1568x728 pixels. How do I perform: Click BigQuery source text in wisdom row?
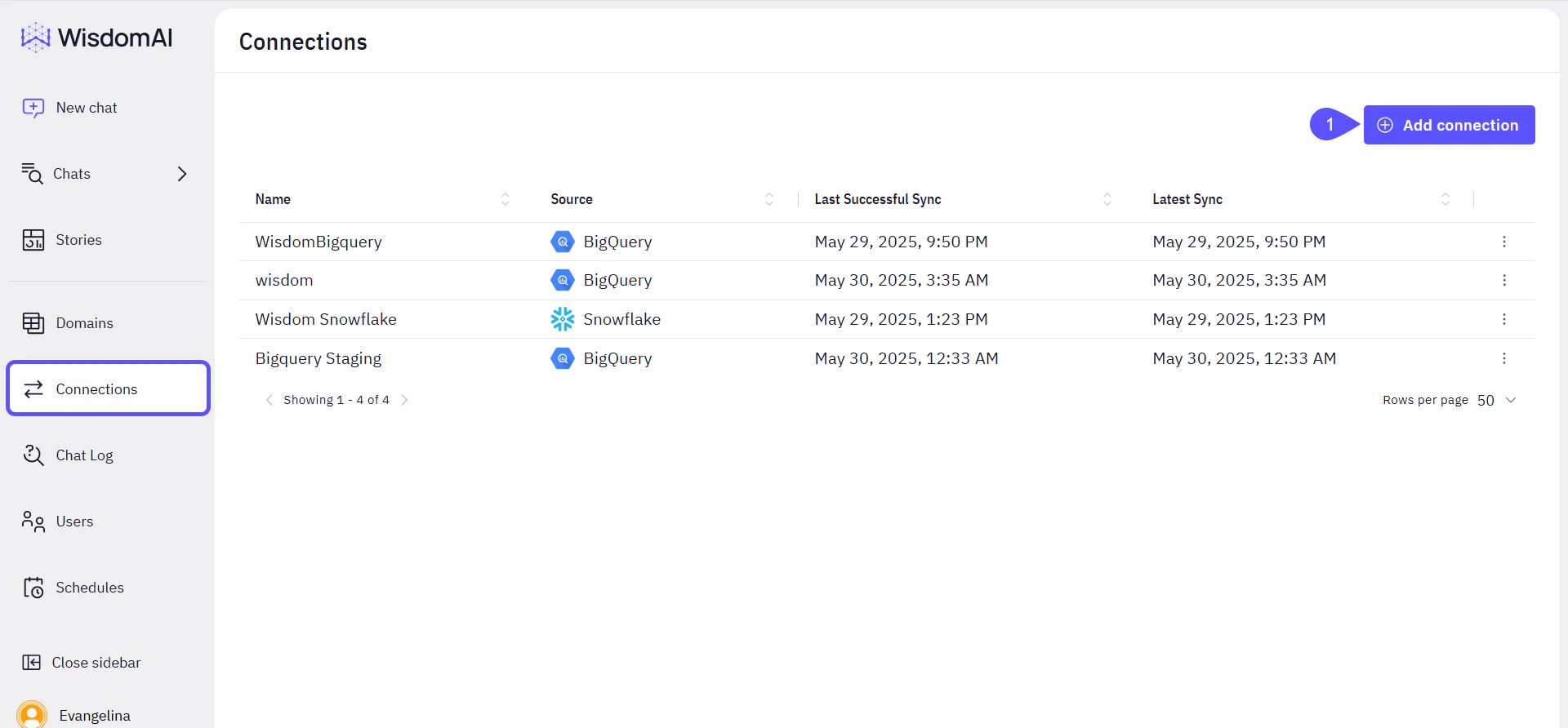click(x=618, y=280)
